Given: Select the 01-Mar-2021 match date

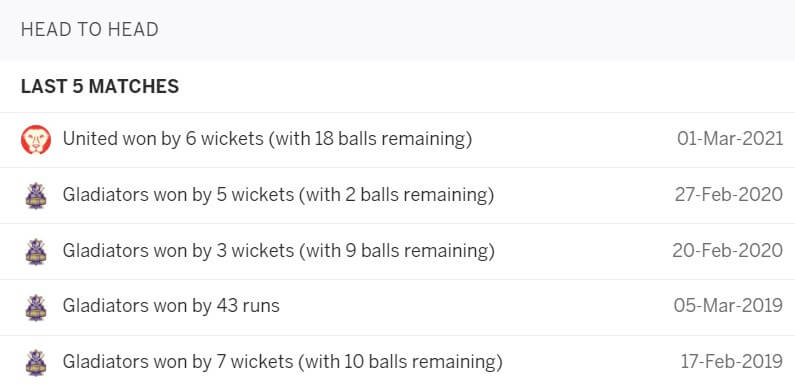Looking at the screenshot, I should [730, 139].
